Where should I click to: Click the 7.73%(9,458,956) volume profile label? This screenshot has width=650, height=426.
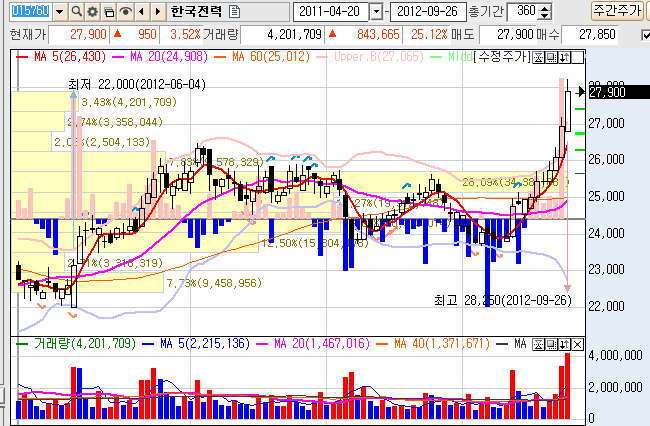tap(214, 283)
